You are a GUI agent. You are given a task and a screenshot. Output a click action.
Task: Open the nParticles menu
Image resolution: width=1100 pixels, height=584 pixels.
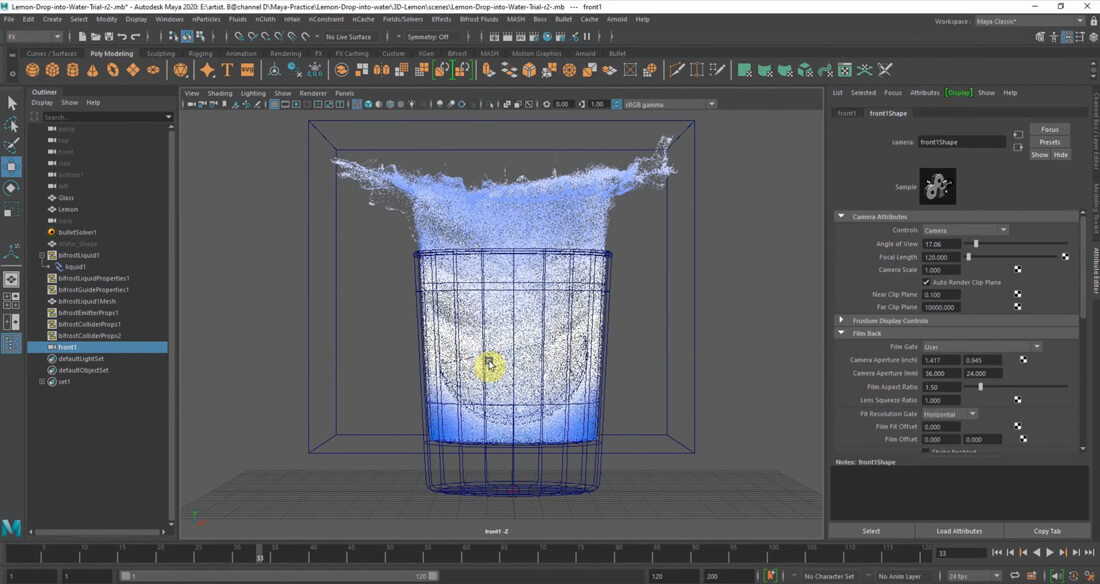(x=206, y=19)
